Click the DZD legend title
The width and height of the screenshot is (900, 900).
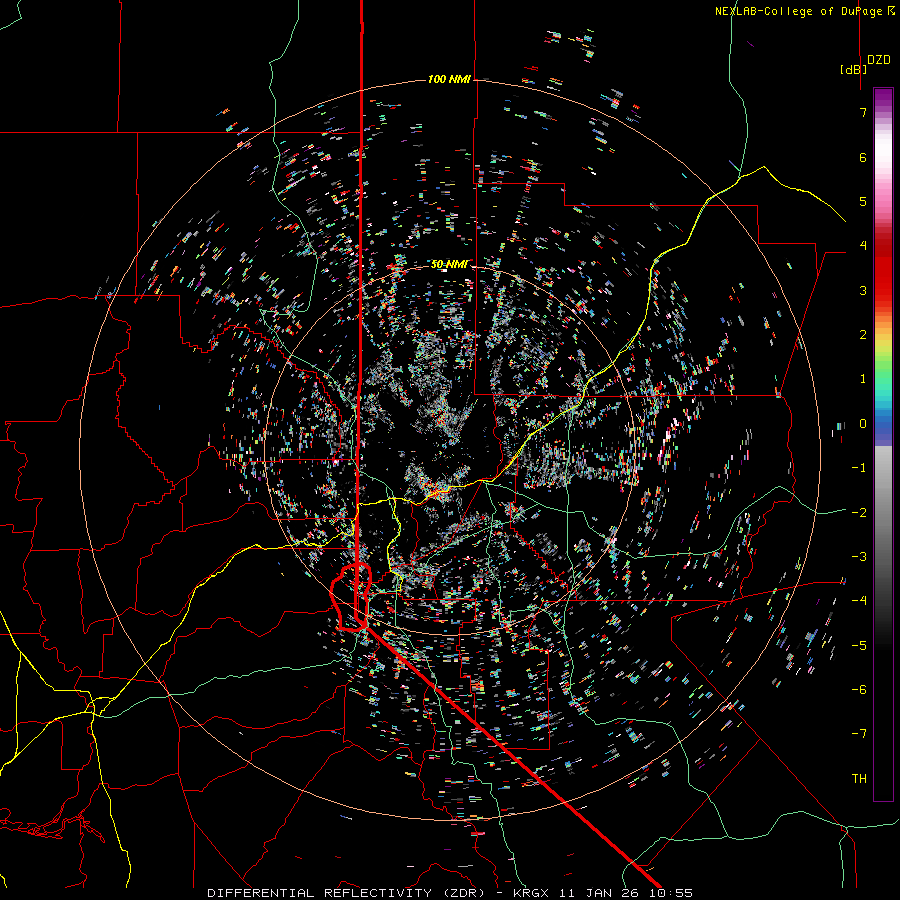coord(879,60)
